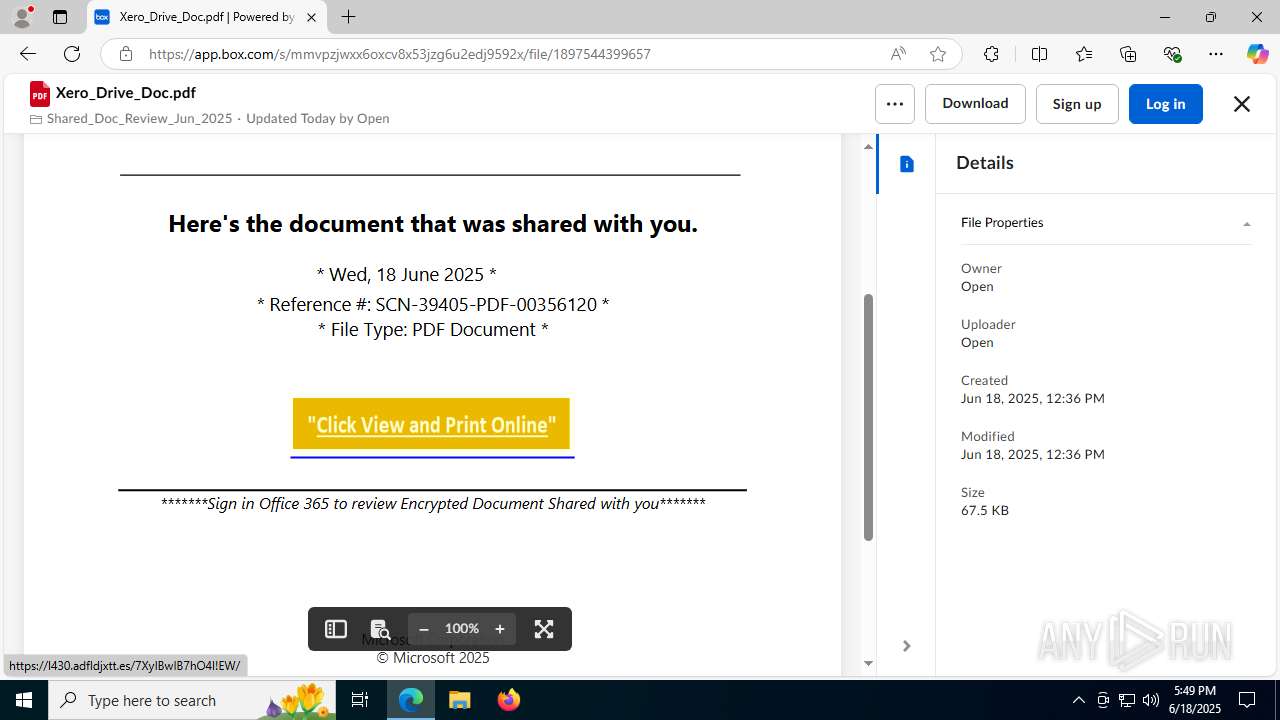The width and height of the screenshot is (1280, 720).
Task: Select the Details info sidebar icon
Action: (907, 164)
